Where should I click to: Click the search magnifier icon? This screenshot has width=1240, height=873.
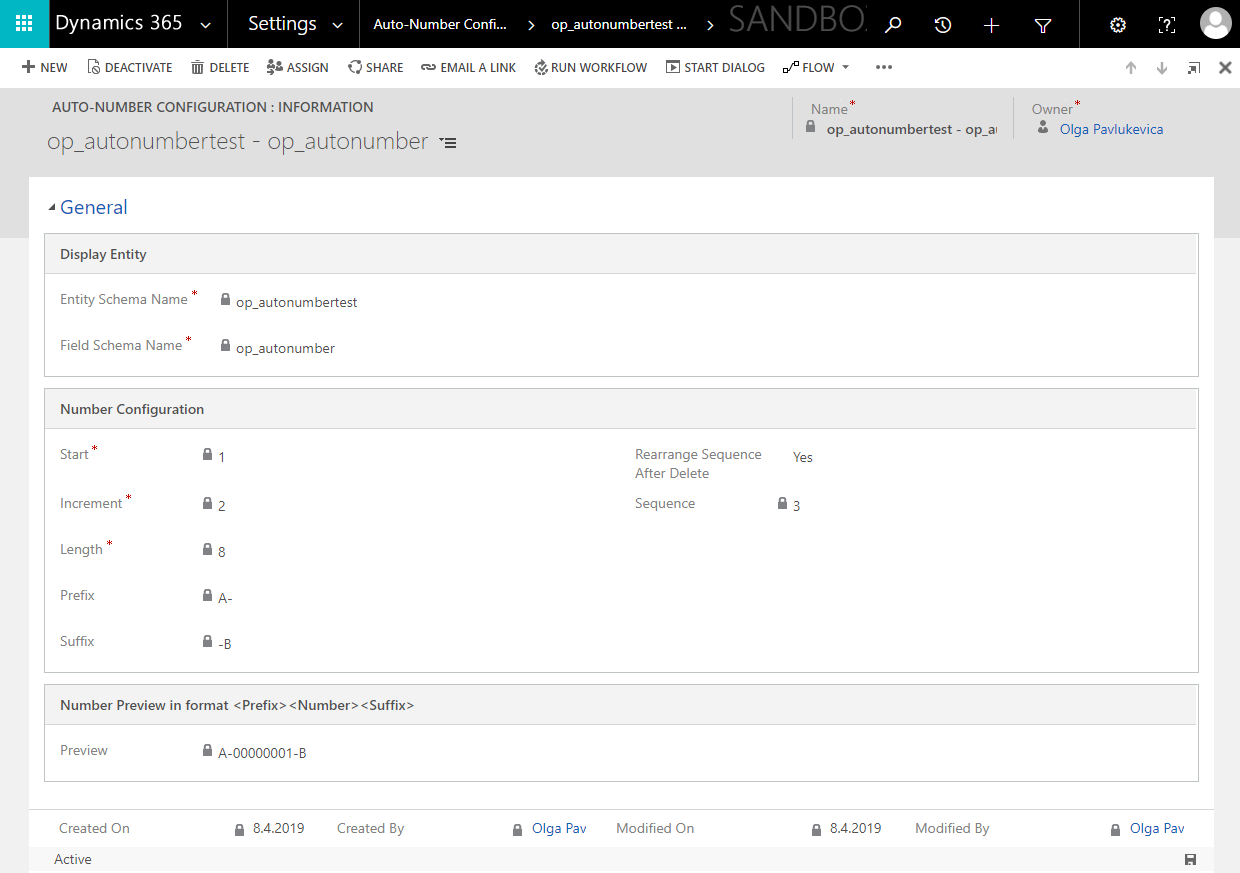[x=892, y=24]
